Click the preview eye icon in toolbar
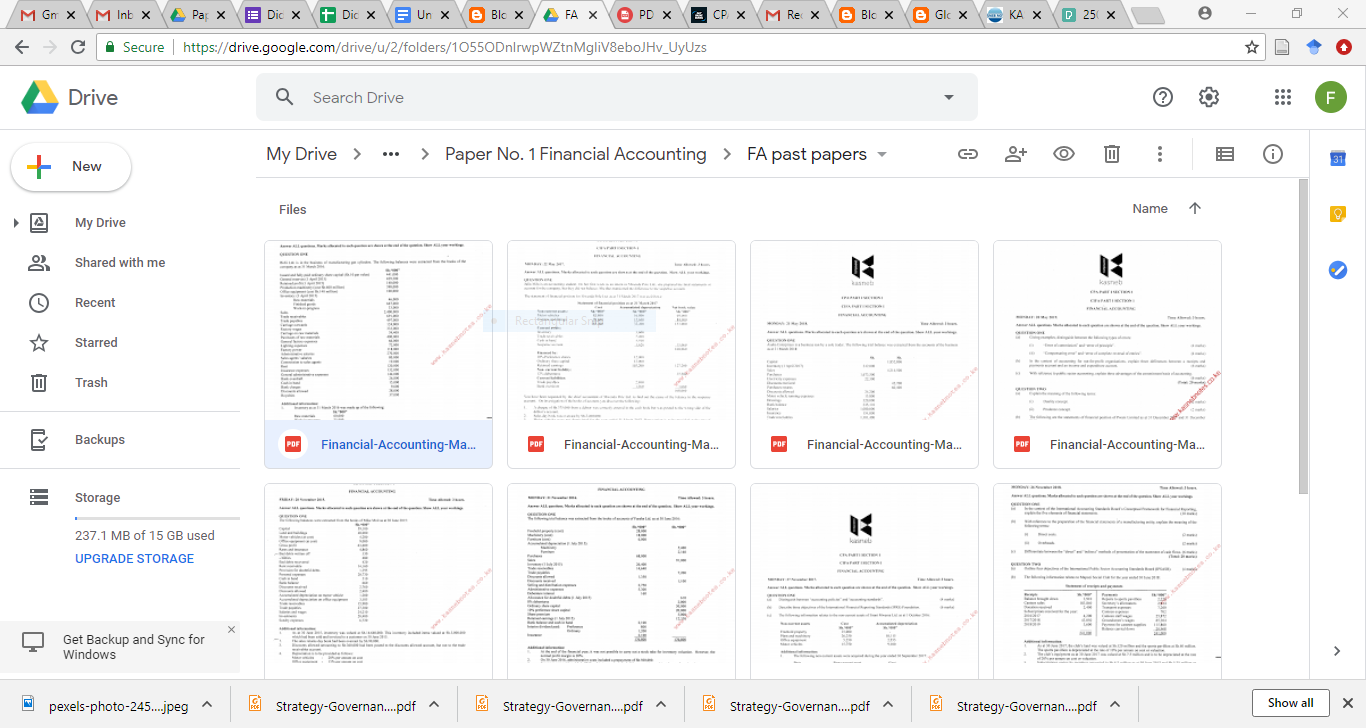 click(x=1063, y=153)
